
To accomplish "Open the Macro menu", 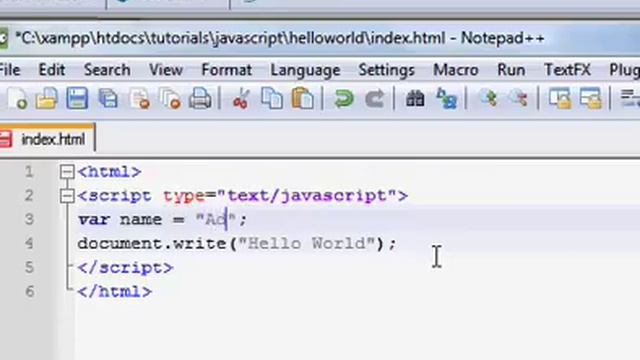I will [x=456, y=70].
